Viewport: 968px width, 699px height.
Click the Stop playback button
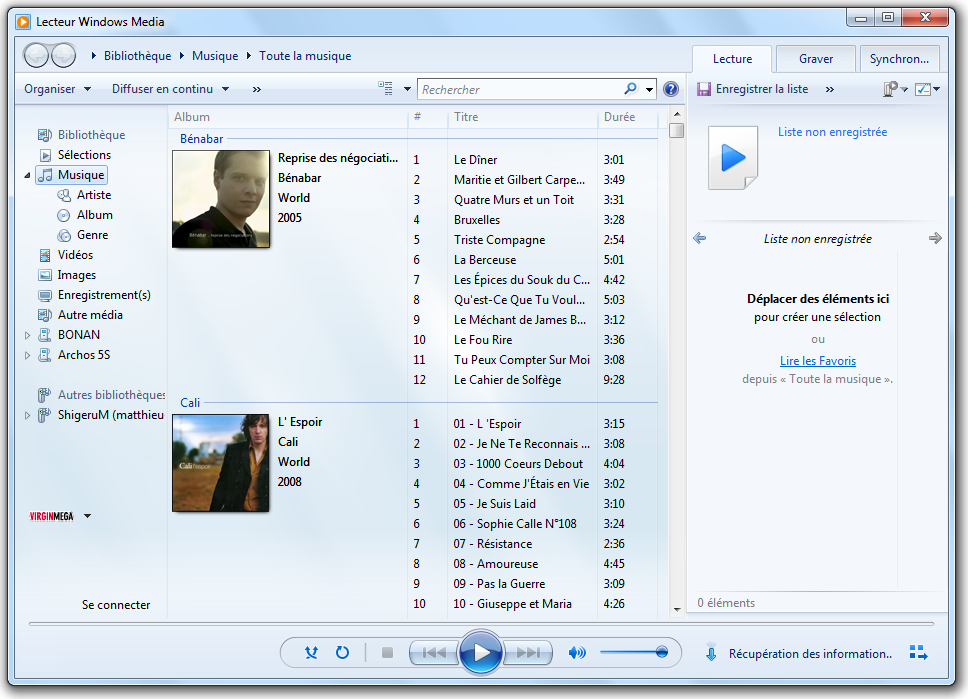(x=387, y=653)
